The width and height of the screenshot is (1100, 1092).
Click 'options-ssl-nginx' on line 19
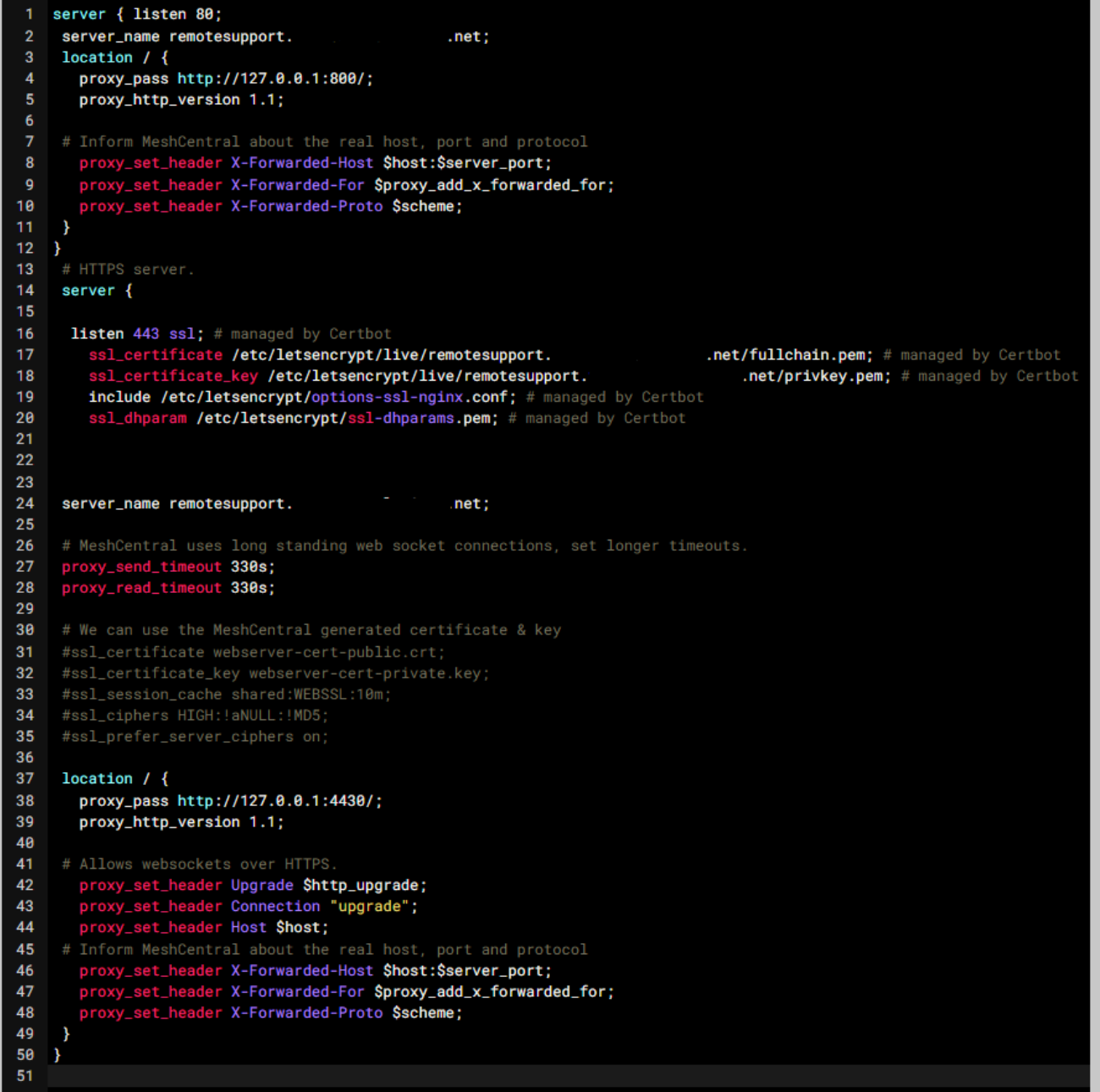[388, 398]
